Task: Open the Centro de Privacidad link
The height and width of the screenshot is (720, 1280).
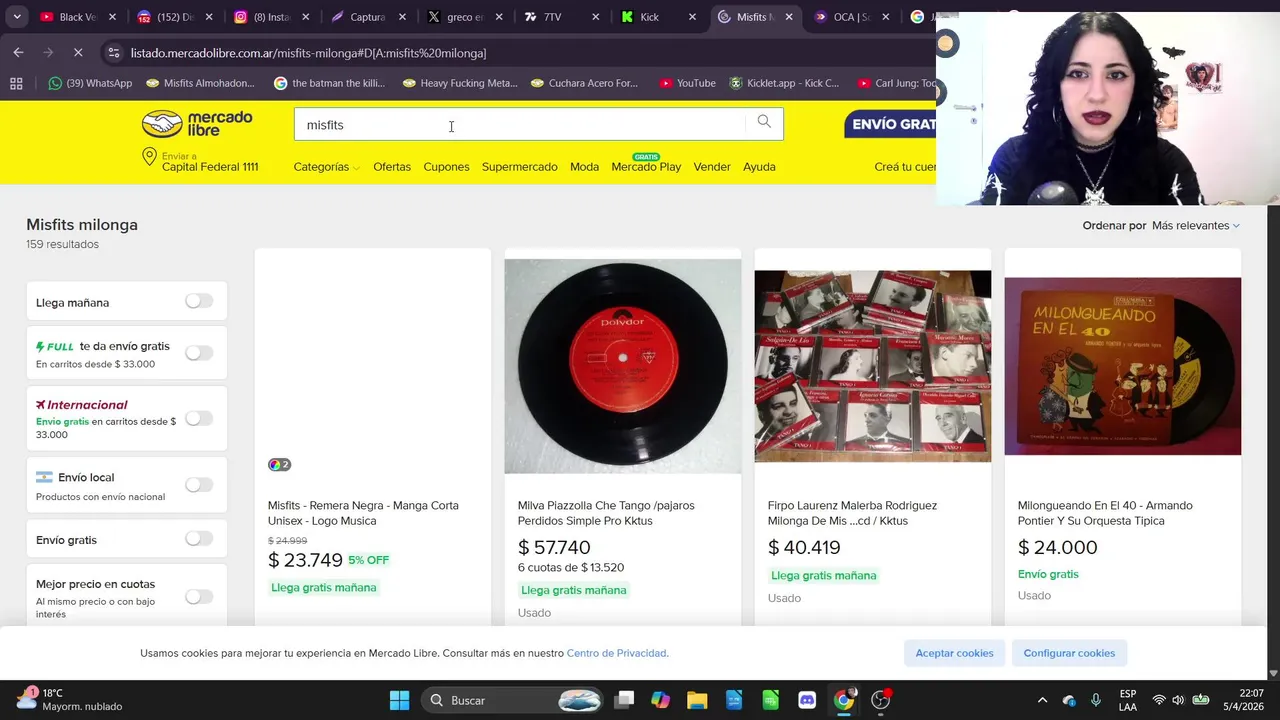Action: point(617,653)
